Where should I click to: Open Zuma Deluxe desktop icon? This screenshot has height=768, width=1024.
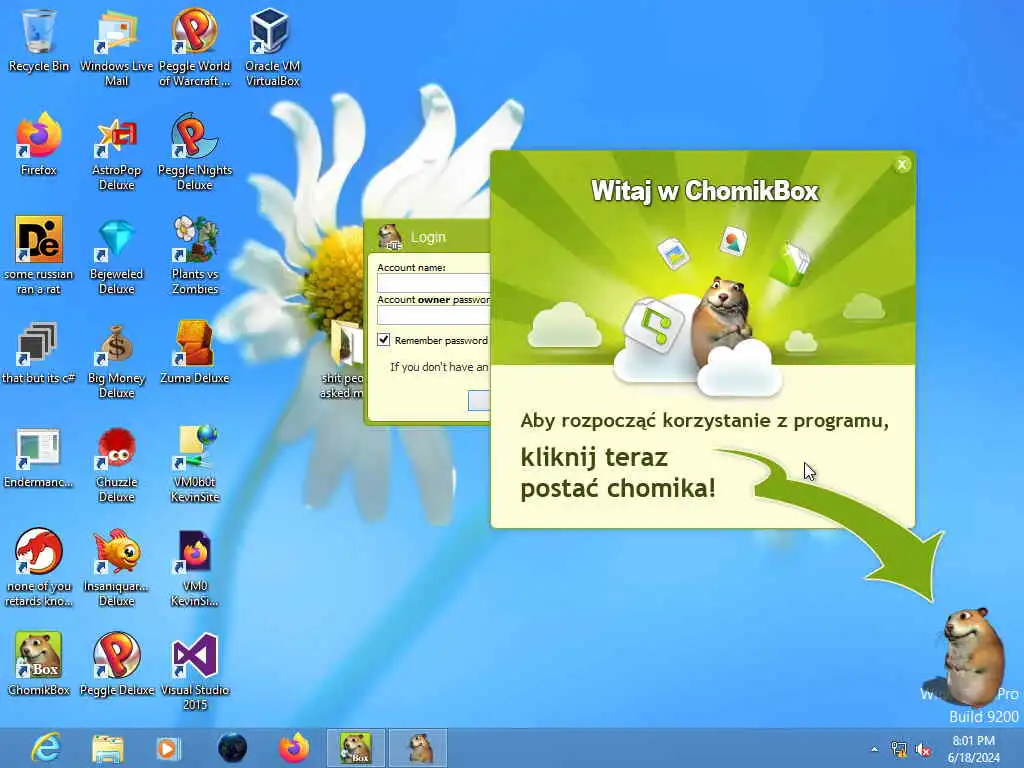pos(195,352)
